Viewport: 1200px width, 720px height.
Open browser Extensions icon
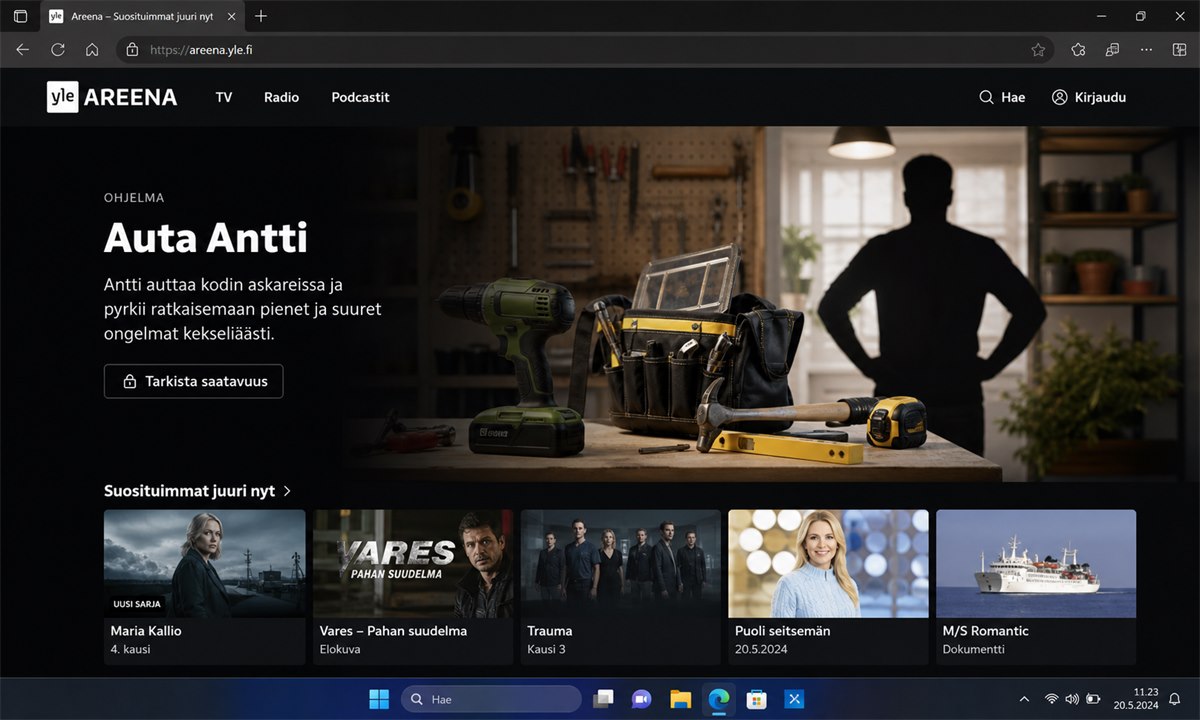point(1078,49)
